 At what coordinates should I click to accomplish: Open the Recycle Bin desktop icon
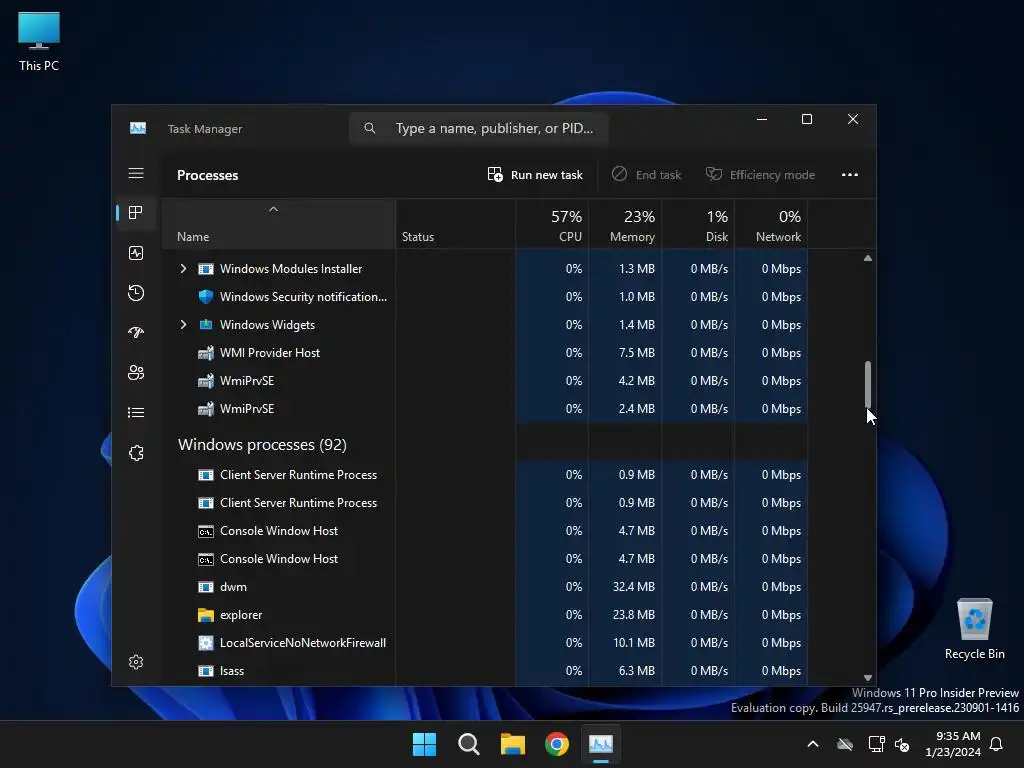point(974,630)
